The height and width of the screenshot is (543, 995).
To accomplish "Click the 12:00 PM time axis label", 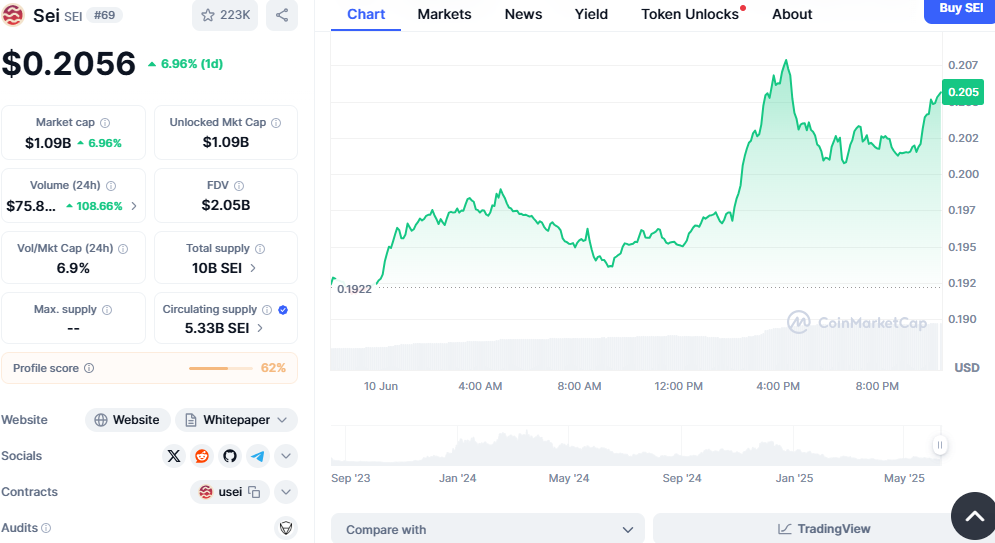I will [x=678, y=386].
